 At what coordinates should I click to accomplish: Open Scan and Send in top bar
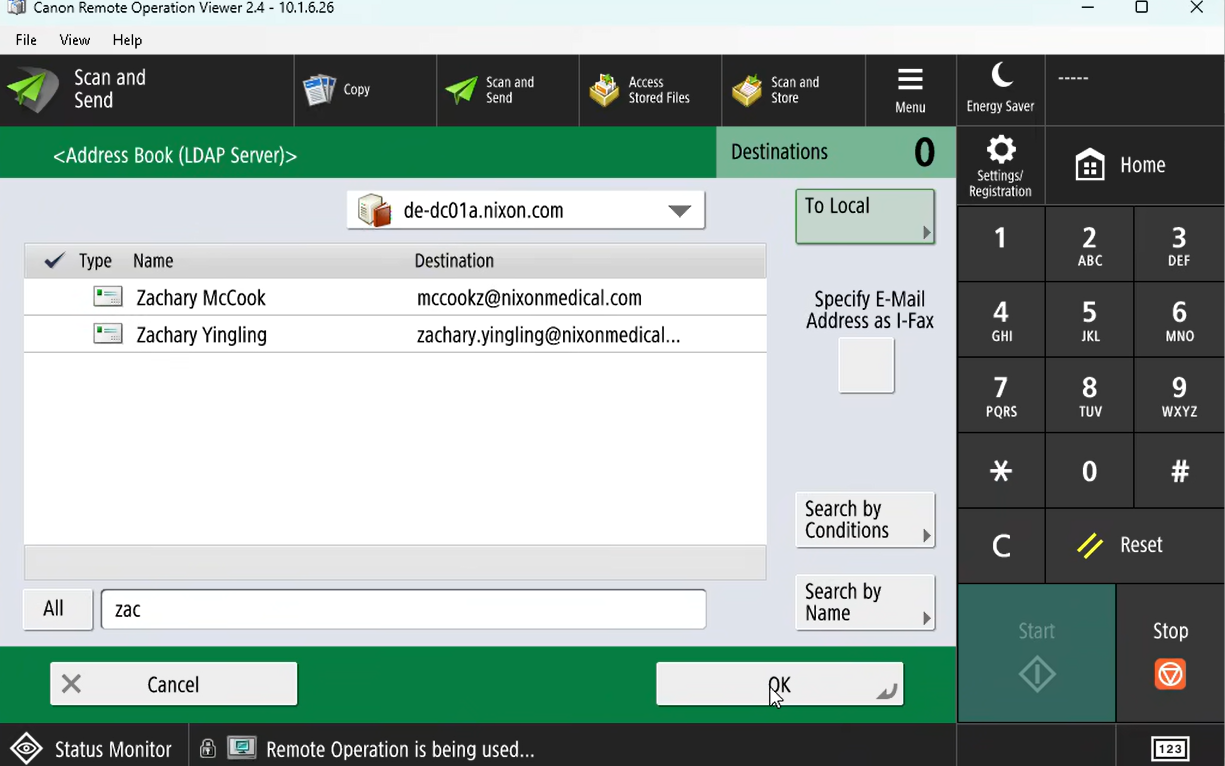507,90
